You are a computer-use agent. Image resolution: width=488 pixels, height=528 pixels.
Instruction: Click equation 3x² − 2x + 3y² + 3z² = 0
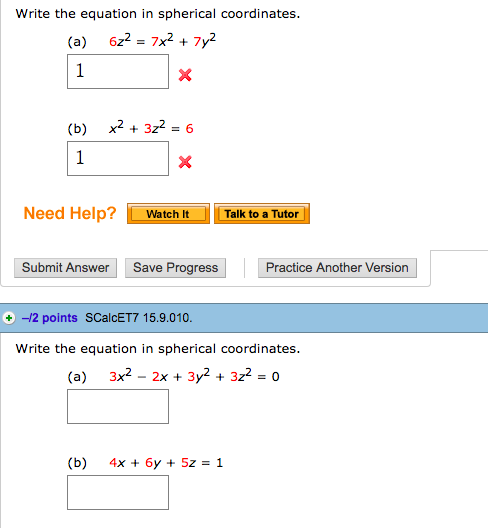tap(194, 375)
